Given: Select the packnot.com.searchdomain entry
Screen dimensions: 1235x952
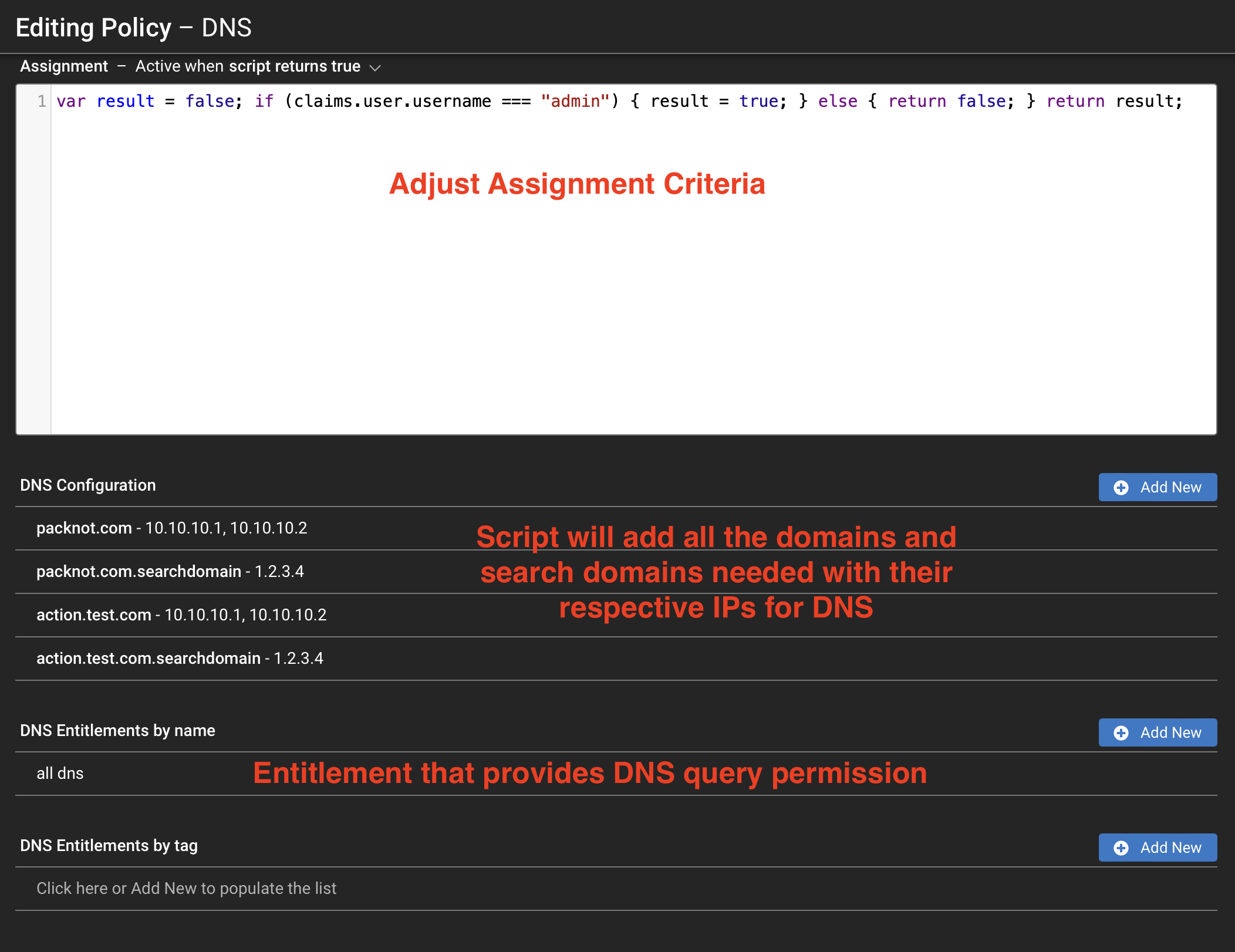Looking at the screenshot, I should tap(170, 571).
